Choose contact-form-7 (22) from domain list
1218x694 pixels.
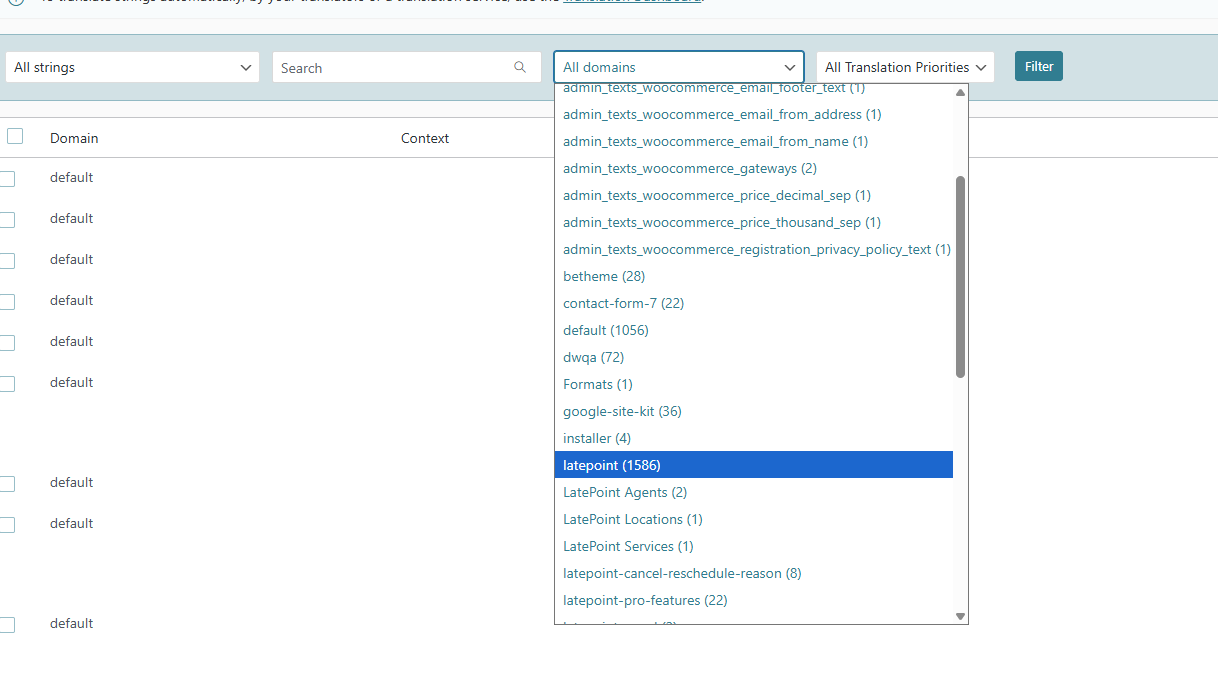click(623, 303)
